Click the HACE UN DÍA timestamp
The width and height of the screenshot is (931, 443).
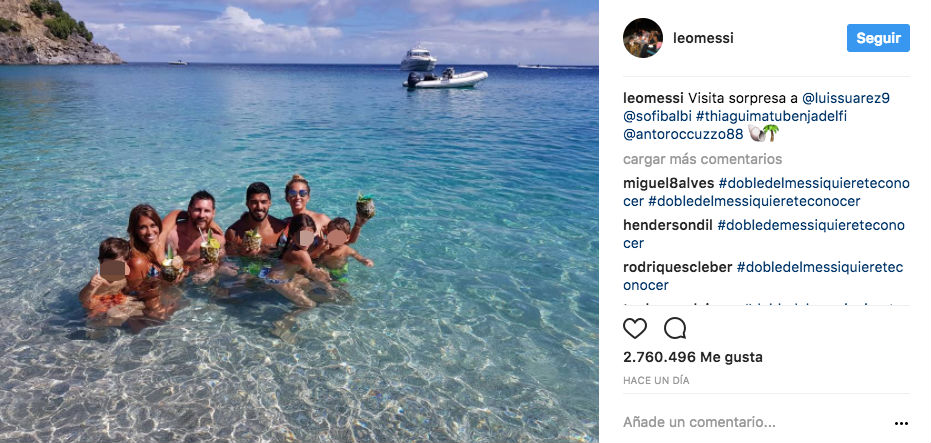click(656, 381)
